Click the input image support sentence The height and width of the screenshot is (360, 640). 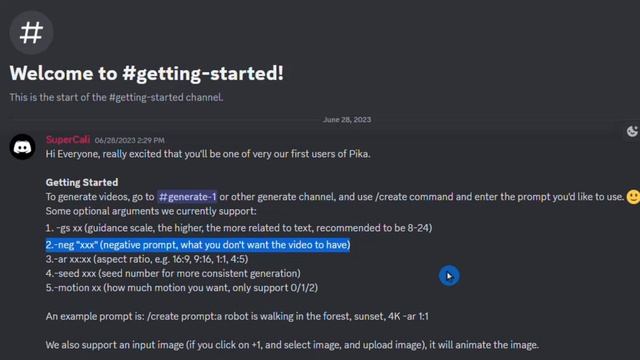(x=292, y=345)
